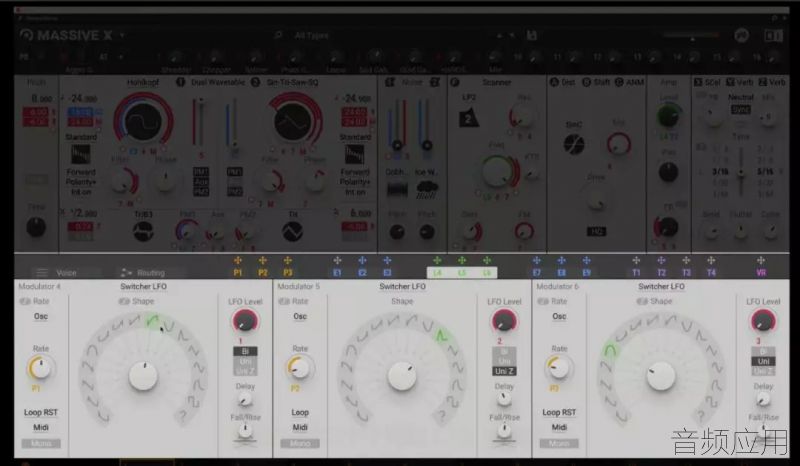Open the All Types preset filter dropdown
Viewport: 800px width, 466px height.
(311, 35)
